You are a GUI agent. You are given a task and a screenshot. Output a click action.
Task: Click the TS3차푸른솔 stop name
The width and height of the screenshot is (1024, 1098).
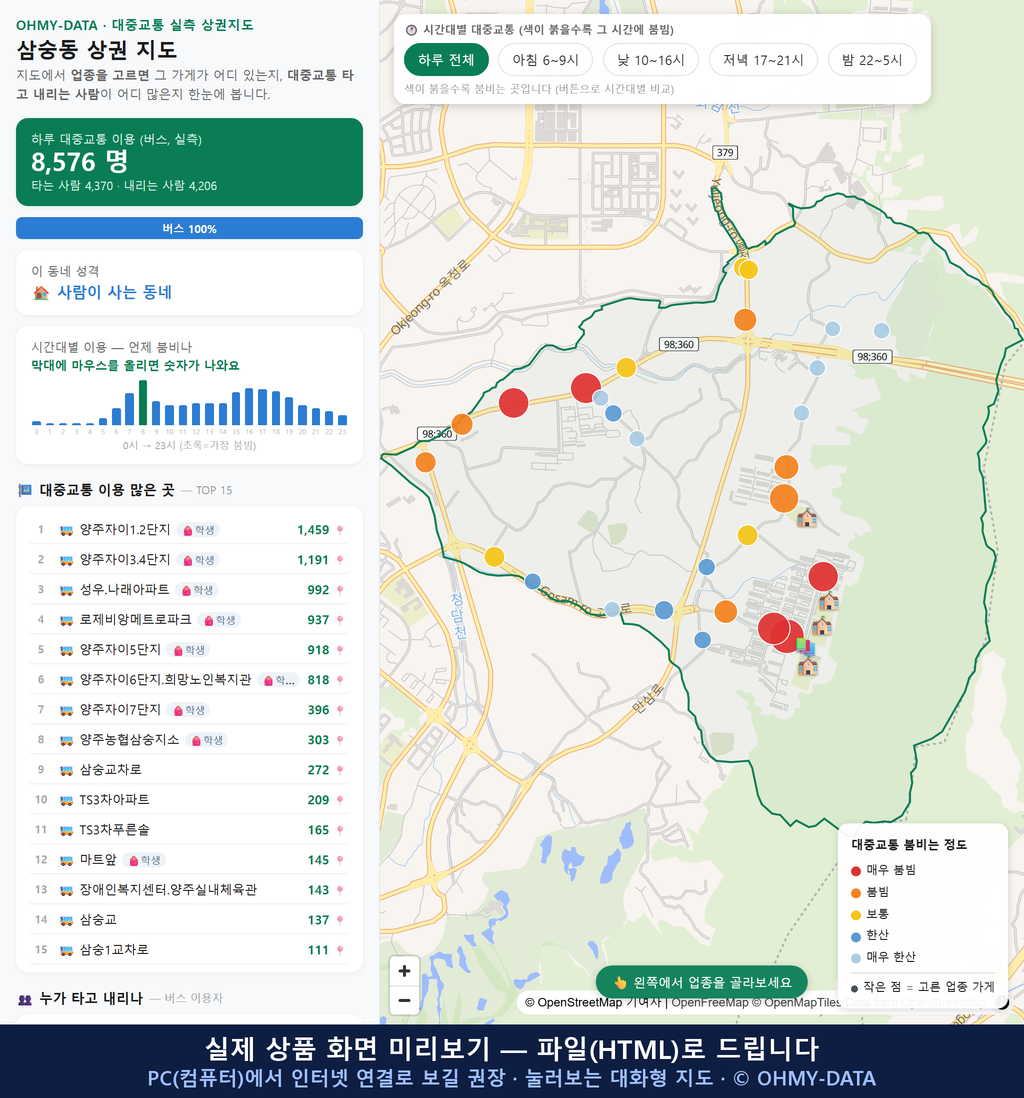[114, 831]
